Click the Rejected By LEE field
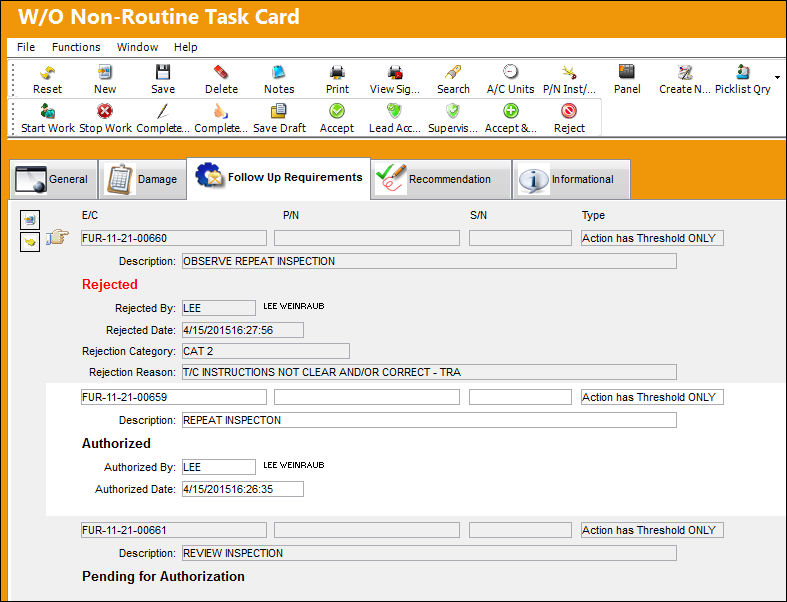The width and height of the screenshot is (787, 602). pos(219,308)
